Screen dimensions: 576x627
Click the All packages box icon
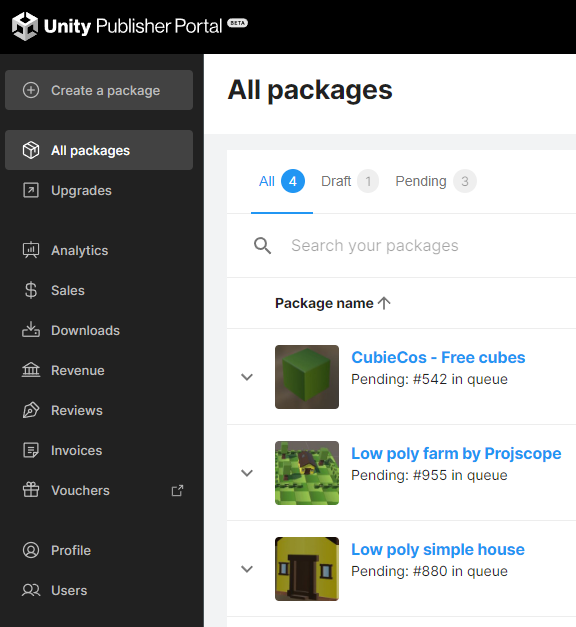(31, 150)
